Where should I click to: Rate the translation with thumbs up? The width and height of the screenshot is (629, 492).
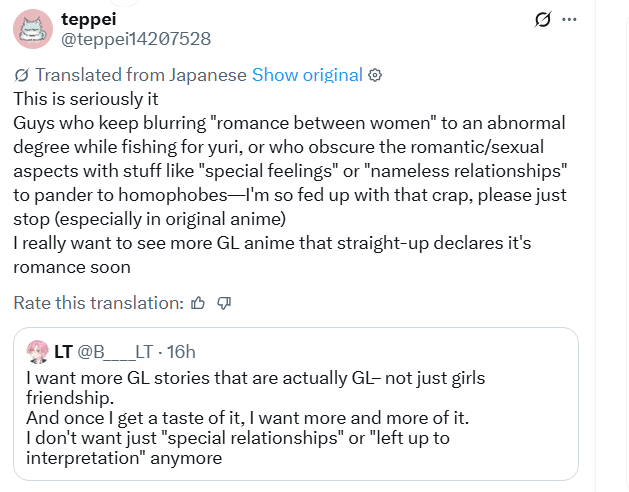(198, 303)
